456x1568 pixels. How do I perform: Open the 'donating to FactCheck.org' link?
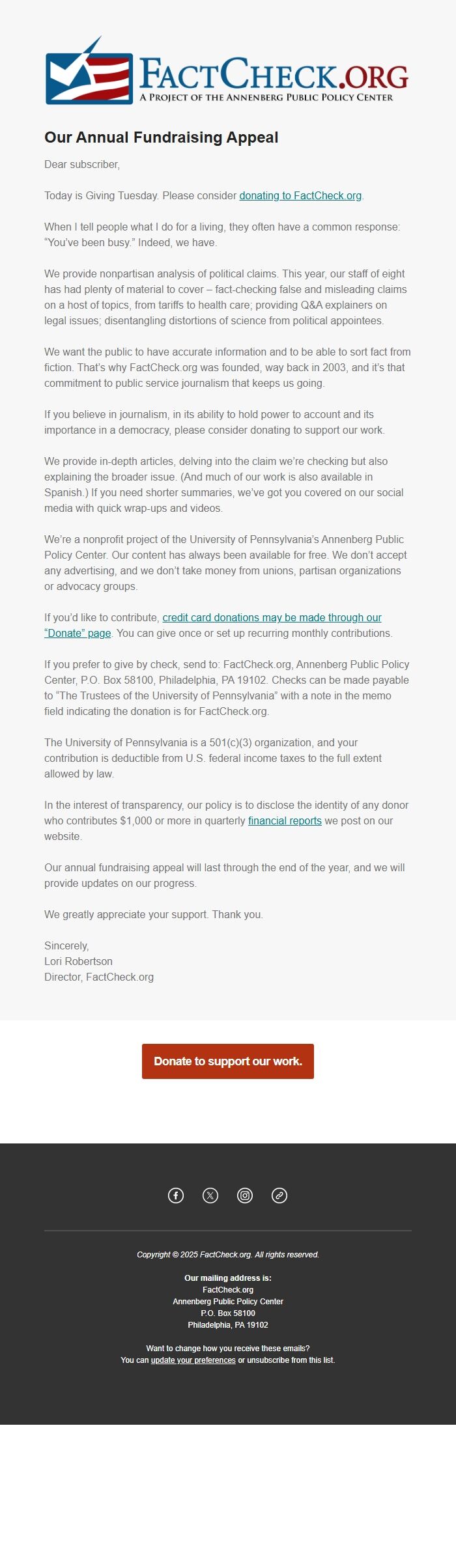(301, 195)
